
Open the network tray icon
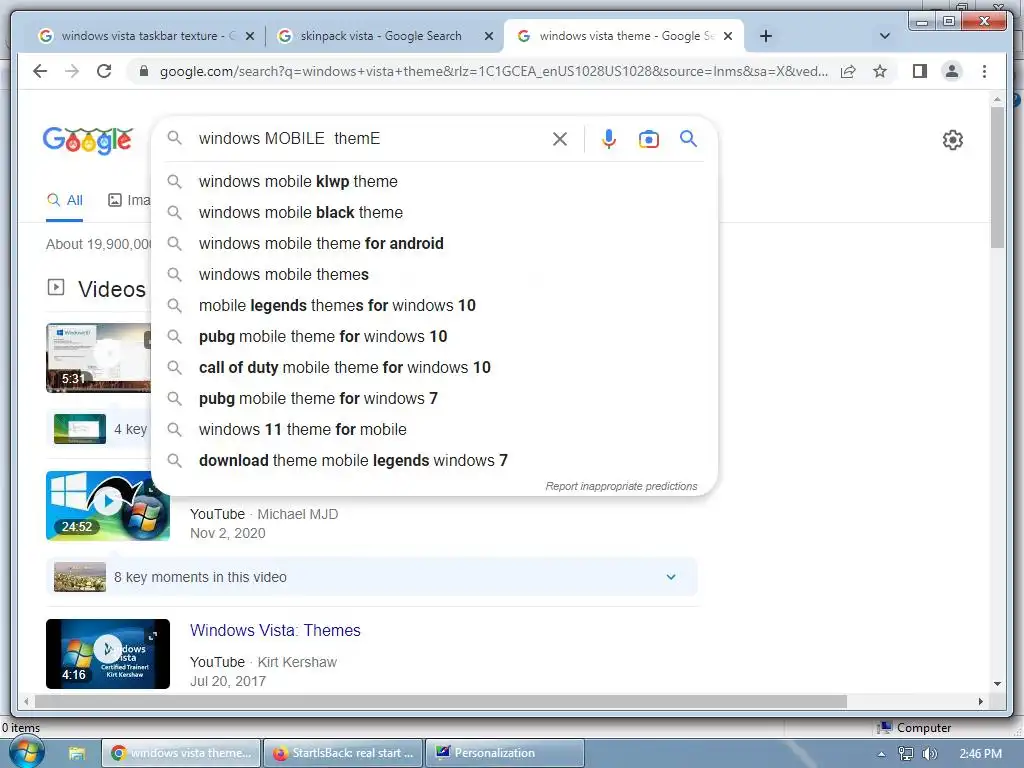click(905, 754)
